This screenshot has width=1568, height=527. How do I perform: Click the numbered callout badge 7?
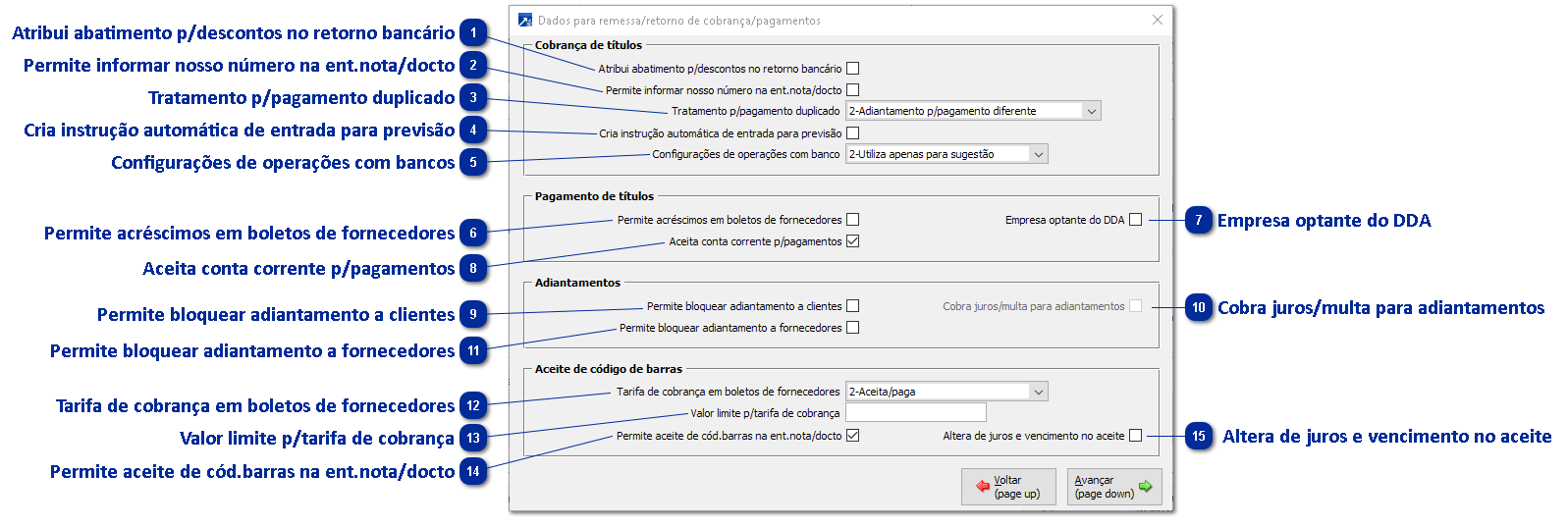click(x=1199, y=221)
